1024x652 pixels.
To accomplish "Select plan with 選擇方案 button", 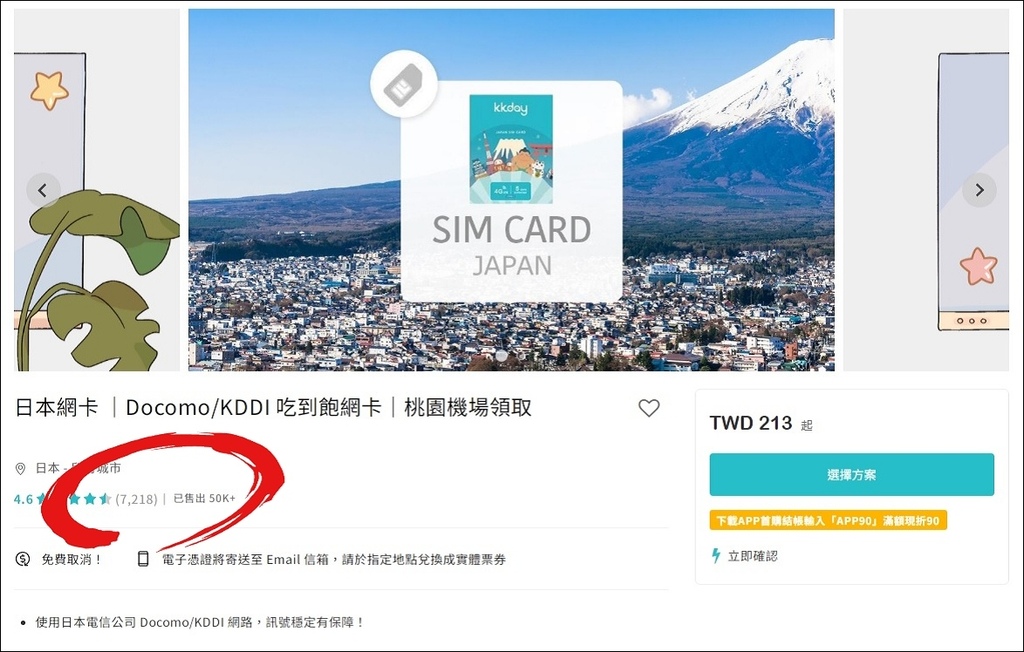I will coord(852,474).
